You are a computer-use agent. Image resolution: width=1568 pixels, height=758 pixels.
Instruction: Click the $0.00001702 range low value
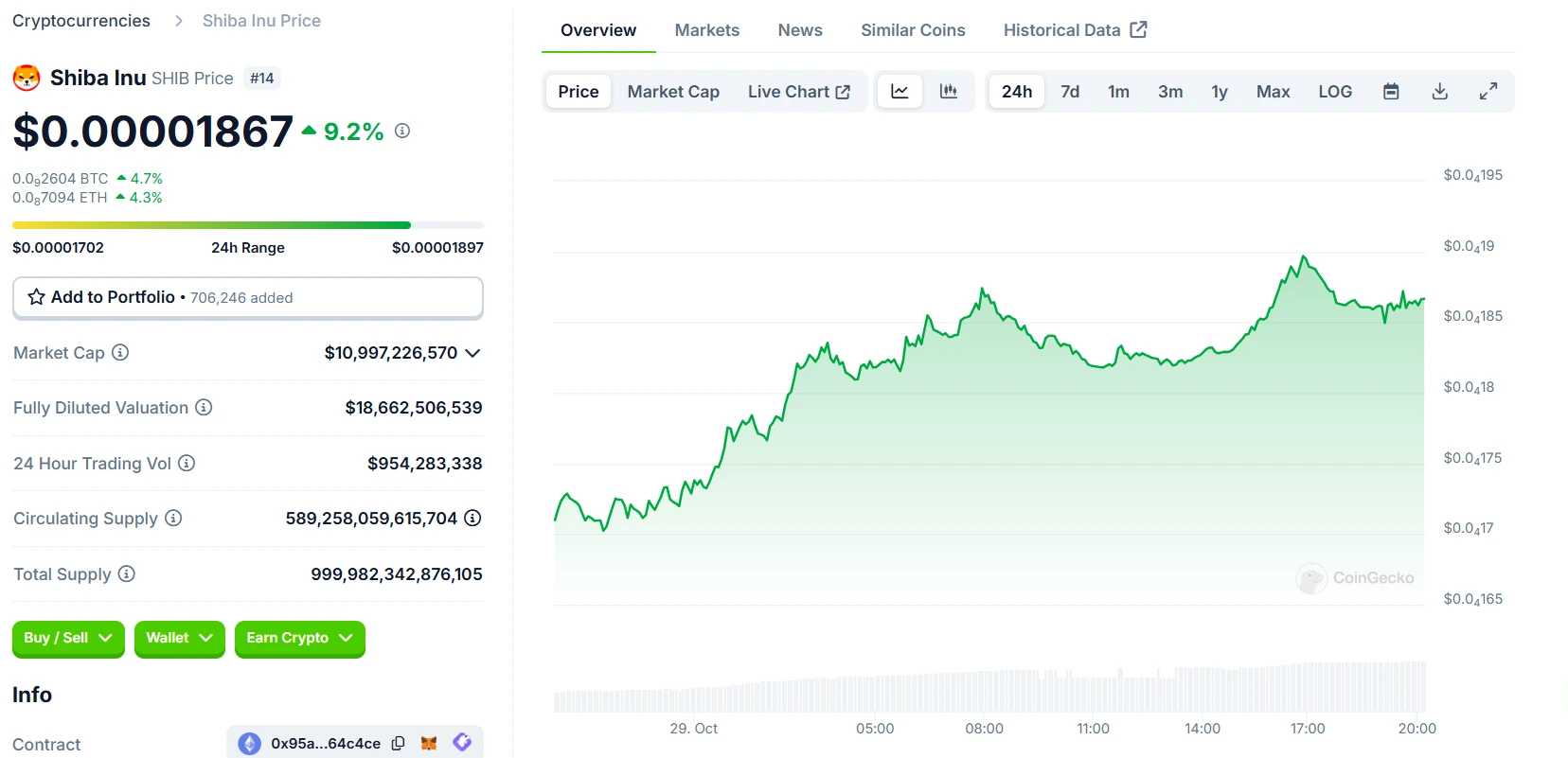pyautogui.click(x=59, y=248)
